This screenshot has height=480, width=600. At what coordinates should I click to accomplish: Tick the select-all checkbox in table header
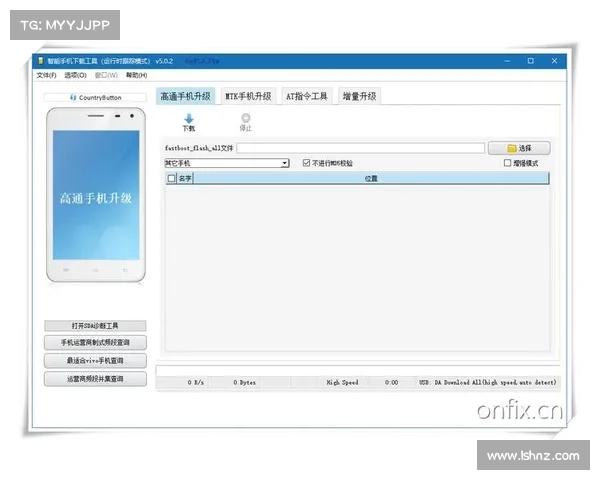(171, 178)
